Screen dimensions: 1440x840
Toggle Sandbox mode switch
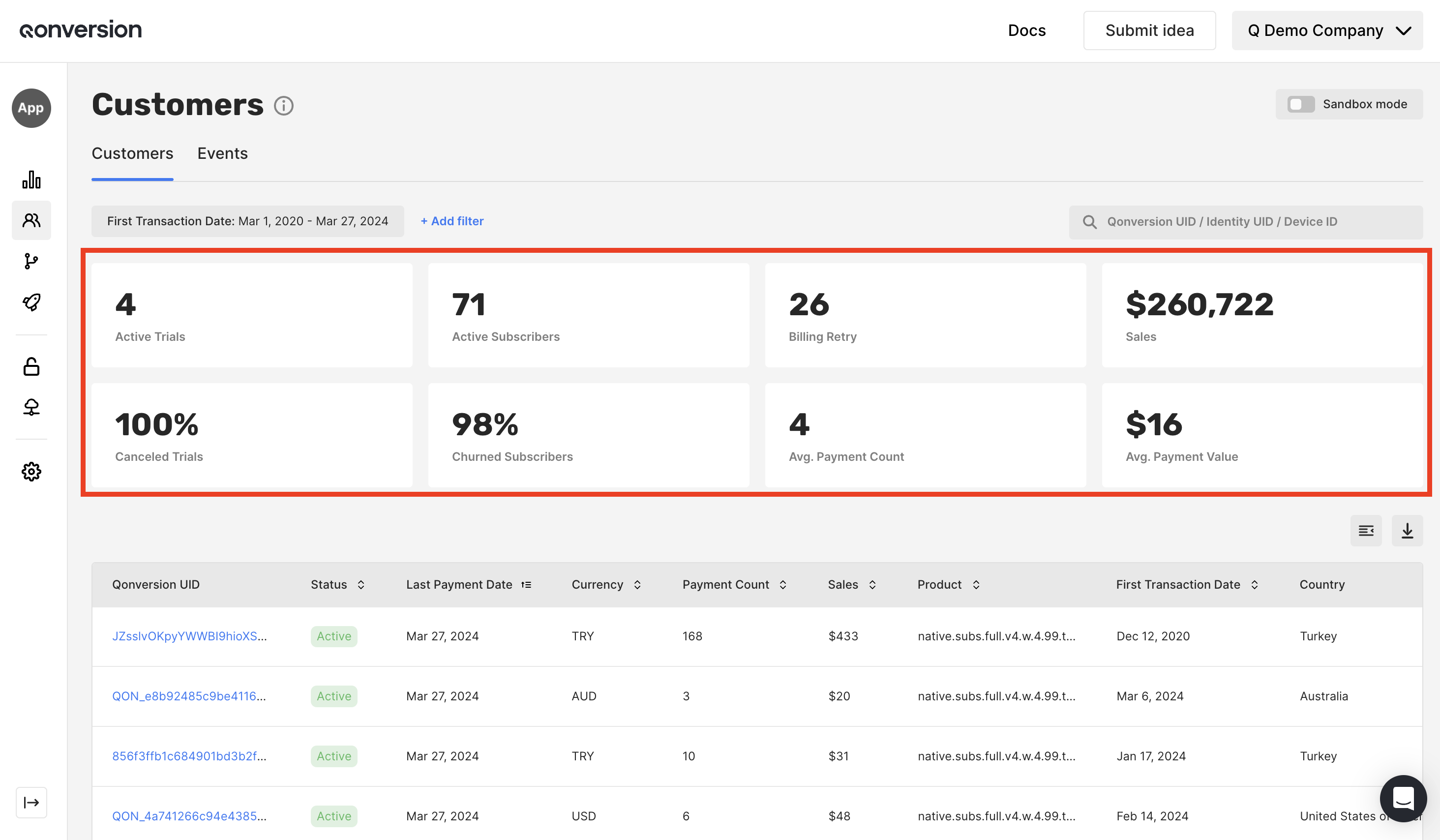(1300, 104)
